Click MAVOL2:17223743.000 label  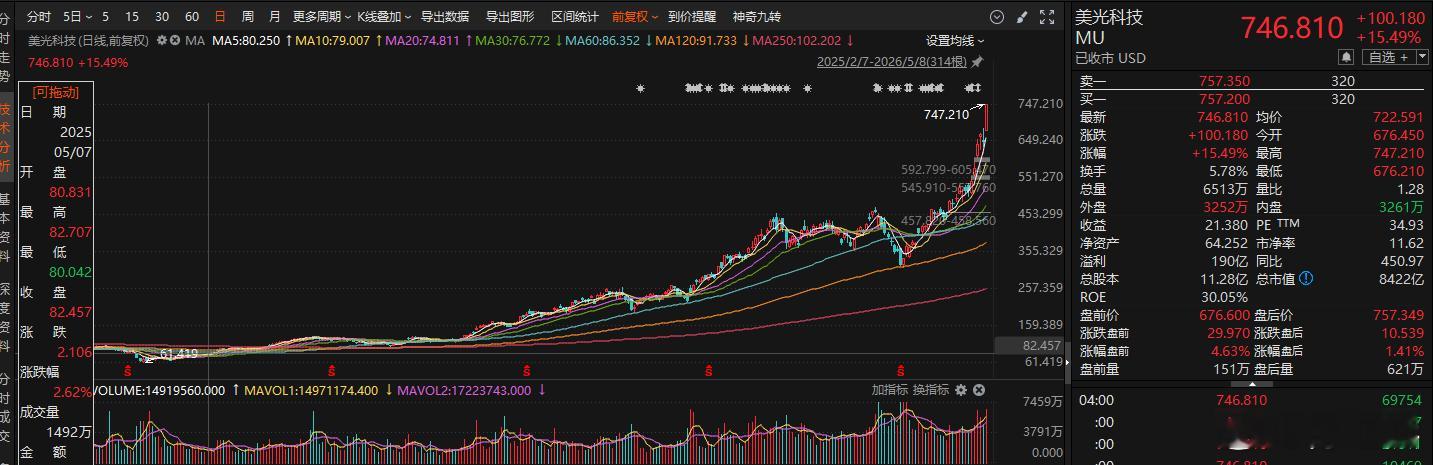tap(465, 390)
